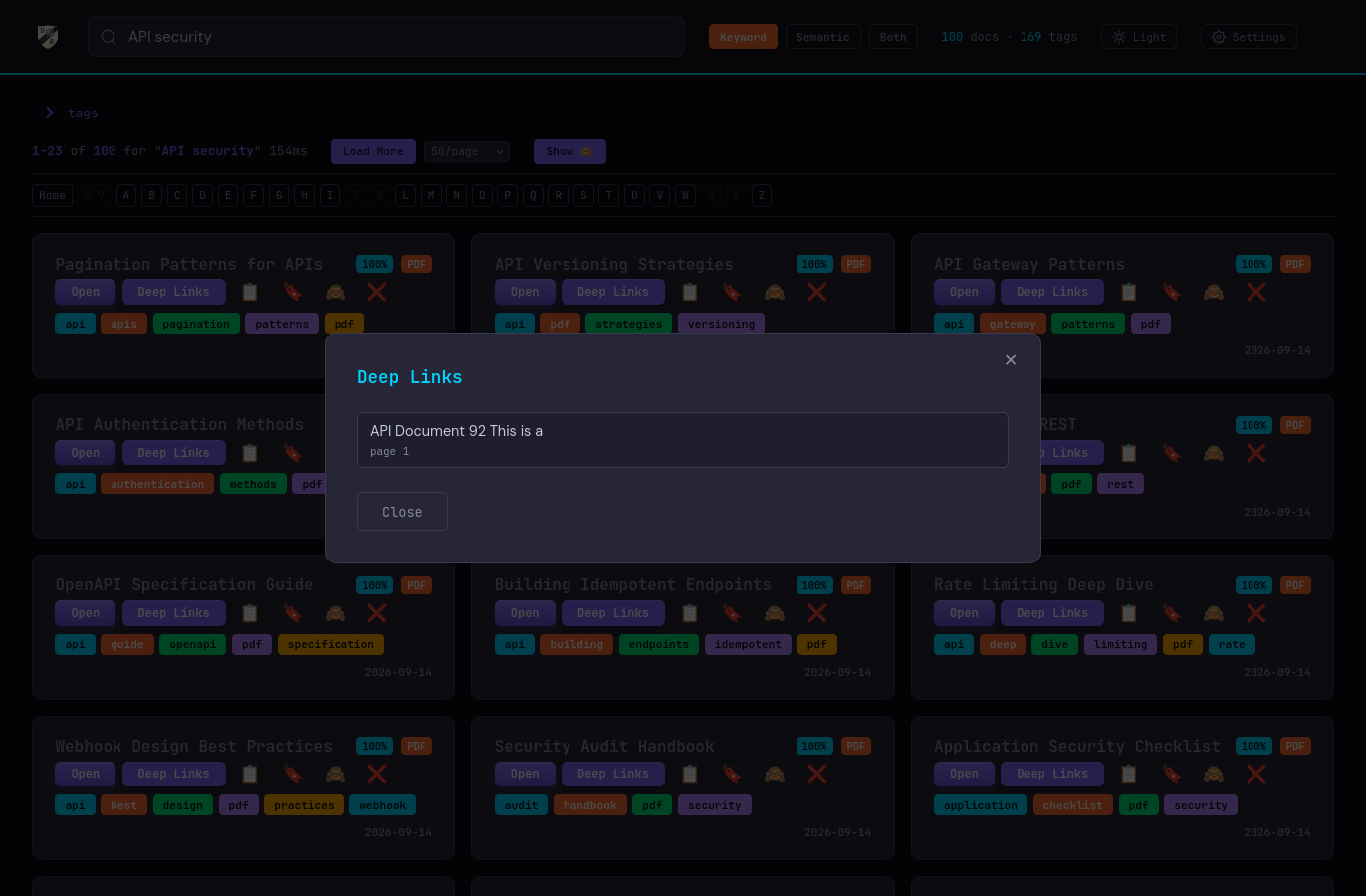Click the gateway tag on API Gateway Patterns

pos(1013,324)
